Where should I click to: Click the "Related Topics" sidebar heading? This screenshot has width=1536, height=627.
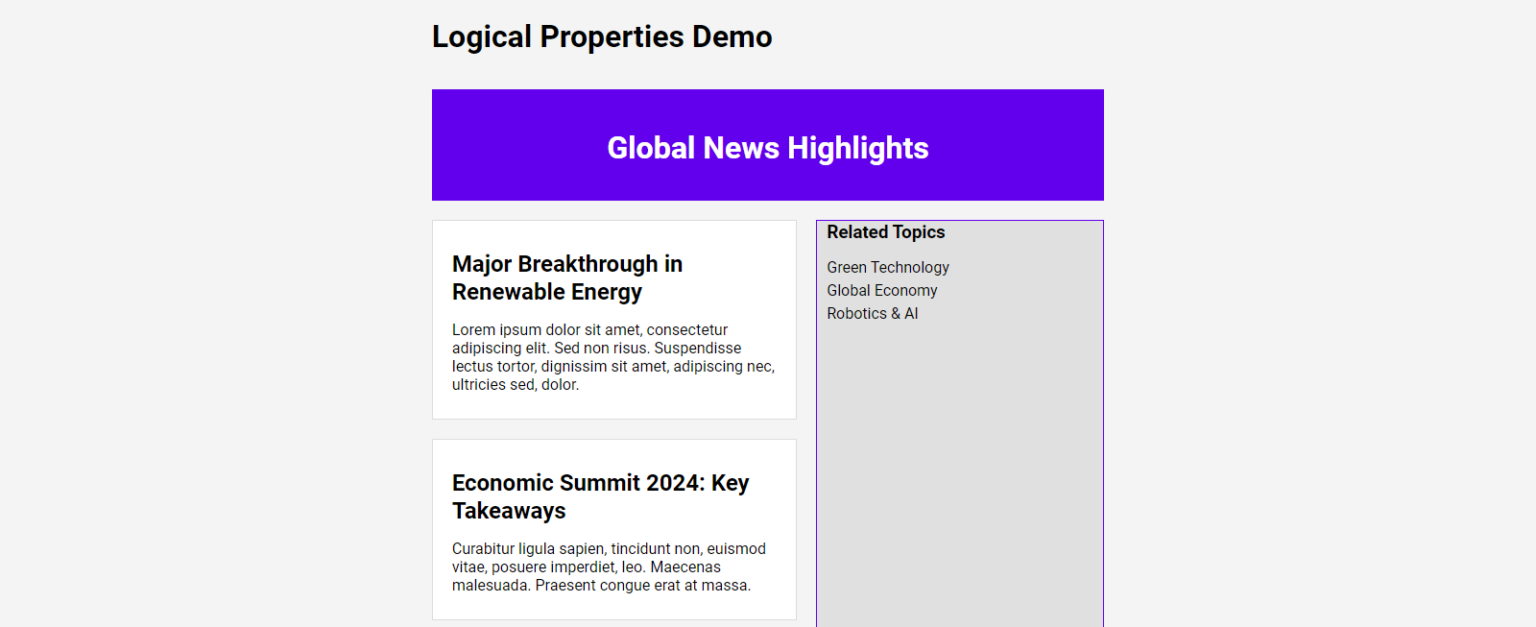[x=885, y=232]
